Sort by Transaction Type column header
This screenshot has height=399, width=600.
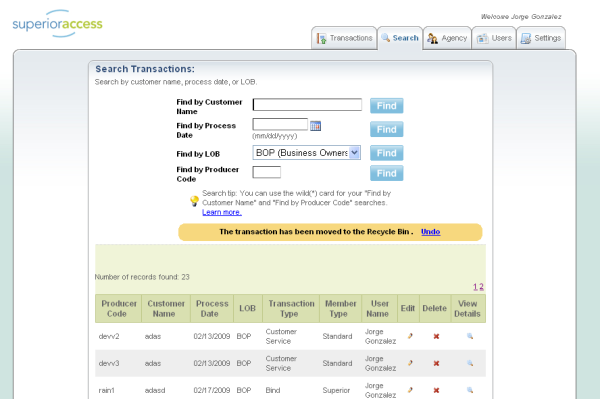(291, 308)
